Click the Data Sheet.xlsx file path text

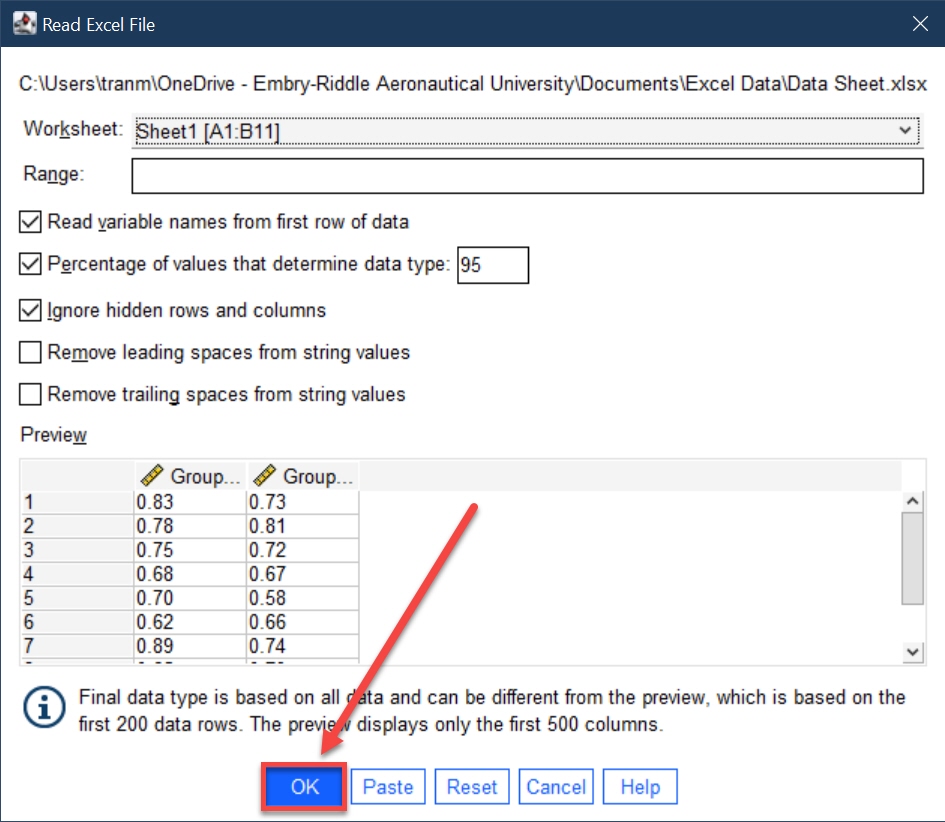(472, 84)
